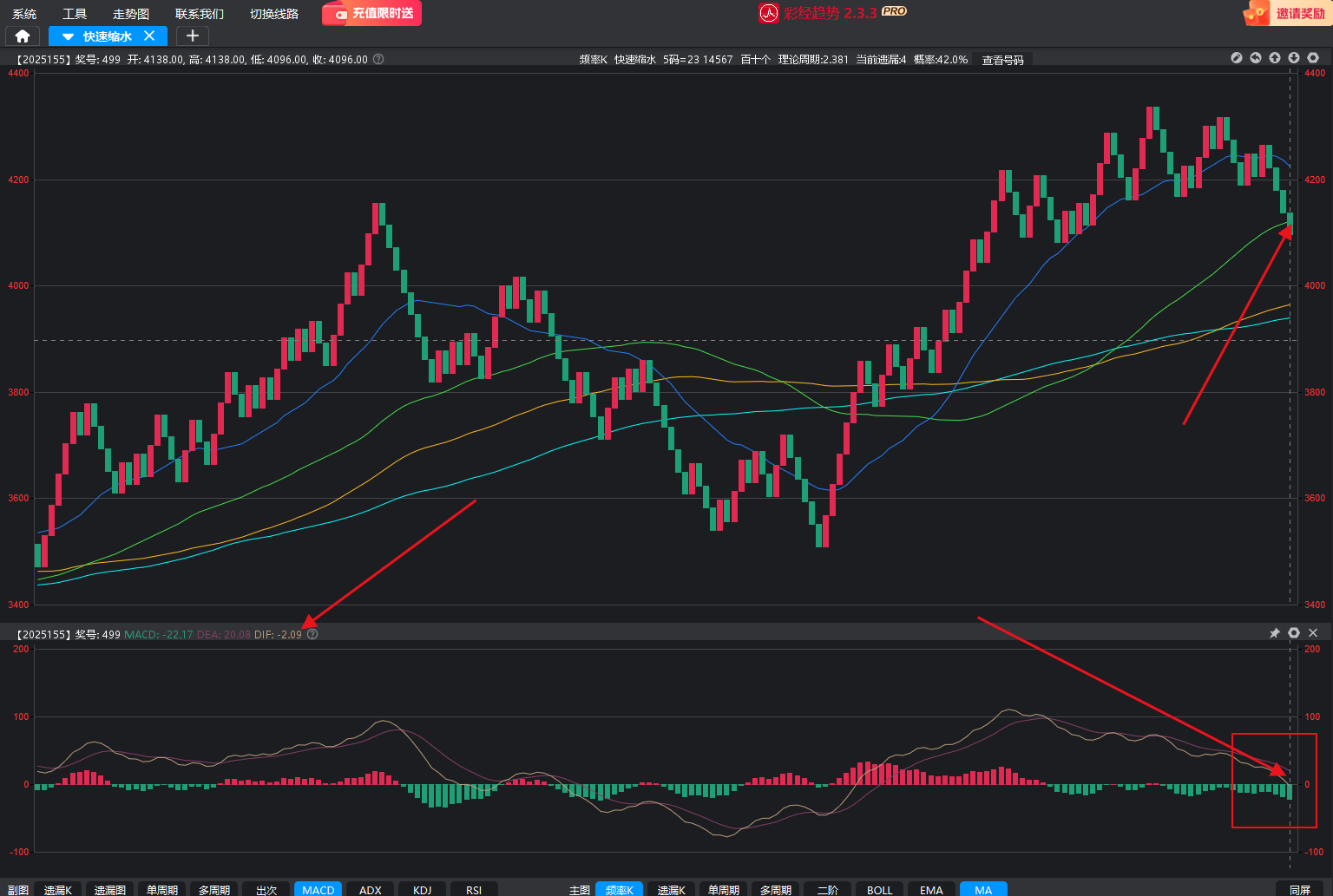Click the 充值限时送 promotion button

click(x=371, y=13)
